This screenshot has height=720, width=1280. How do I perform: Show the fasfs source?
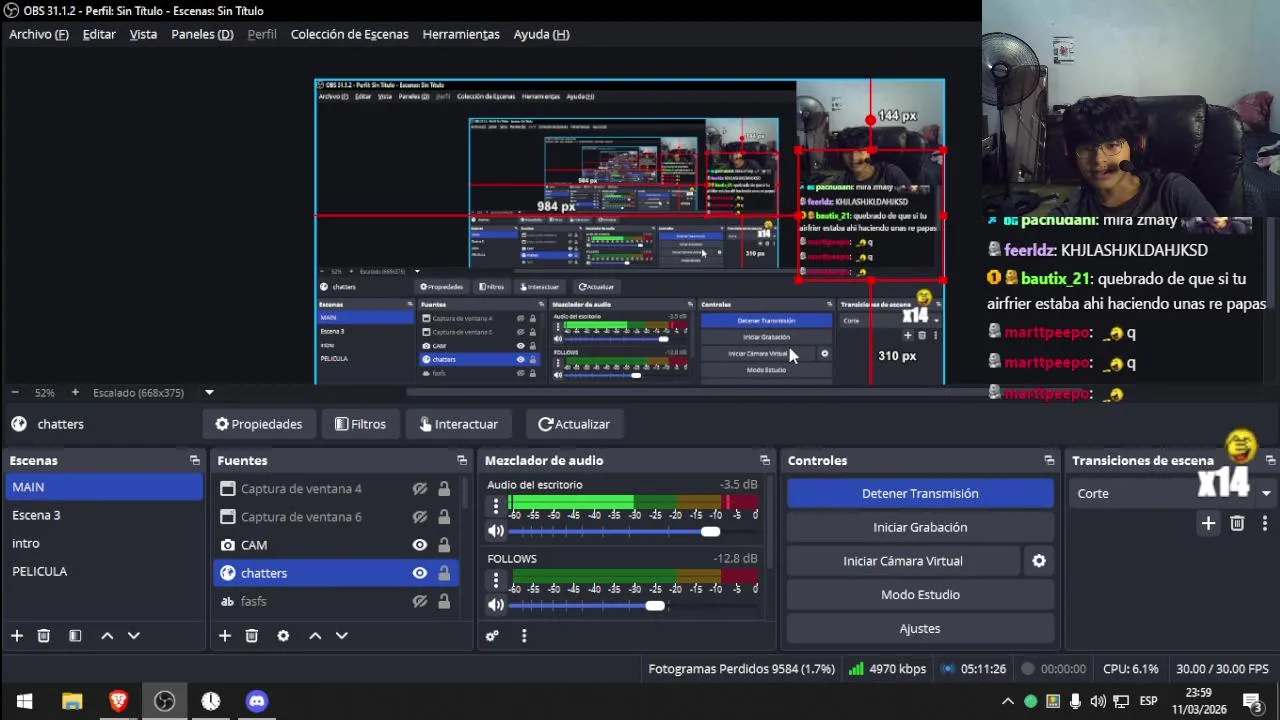420,601
